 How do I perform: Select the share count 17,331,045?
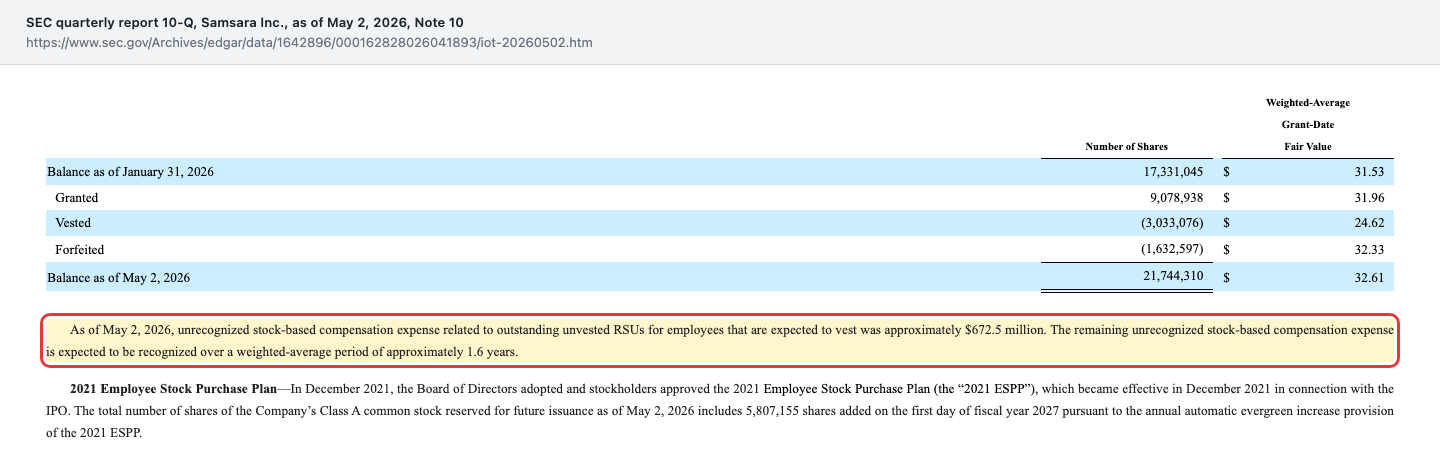[1173, 172]
